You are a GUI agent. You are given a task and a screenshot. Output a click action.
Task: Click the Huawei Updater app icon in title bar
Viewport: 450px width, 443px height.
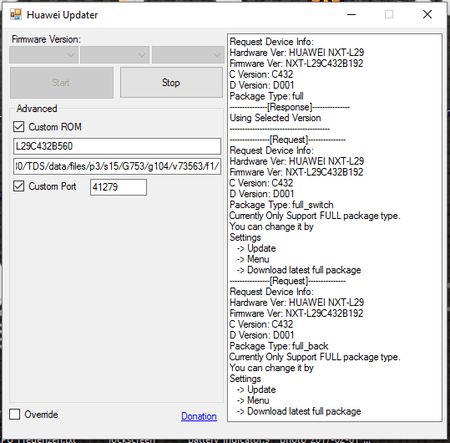[x=16, y=14]
